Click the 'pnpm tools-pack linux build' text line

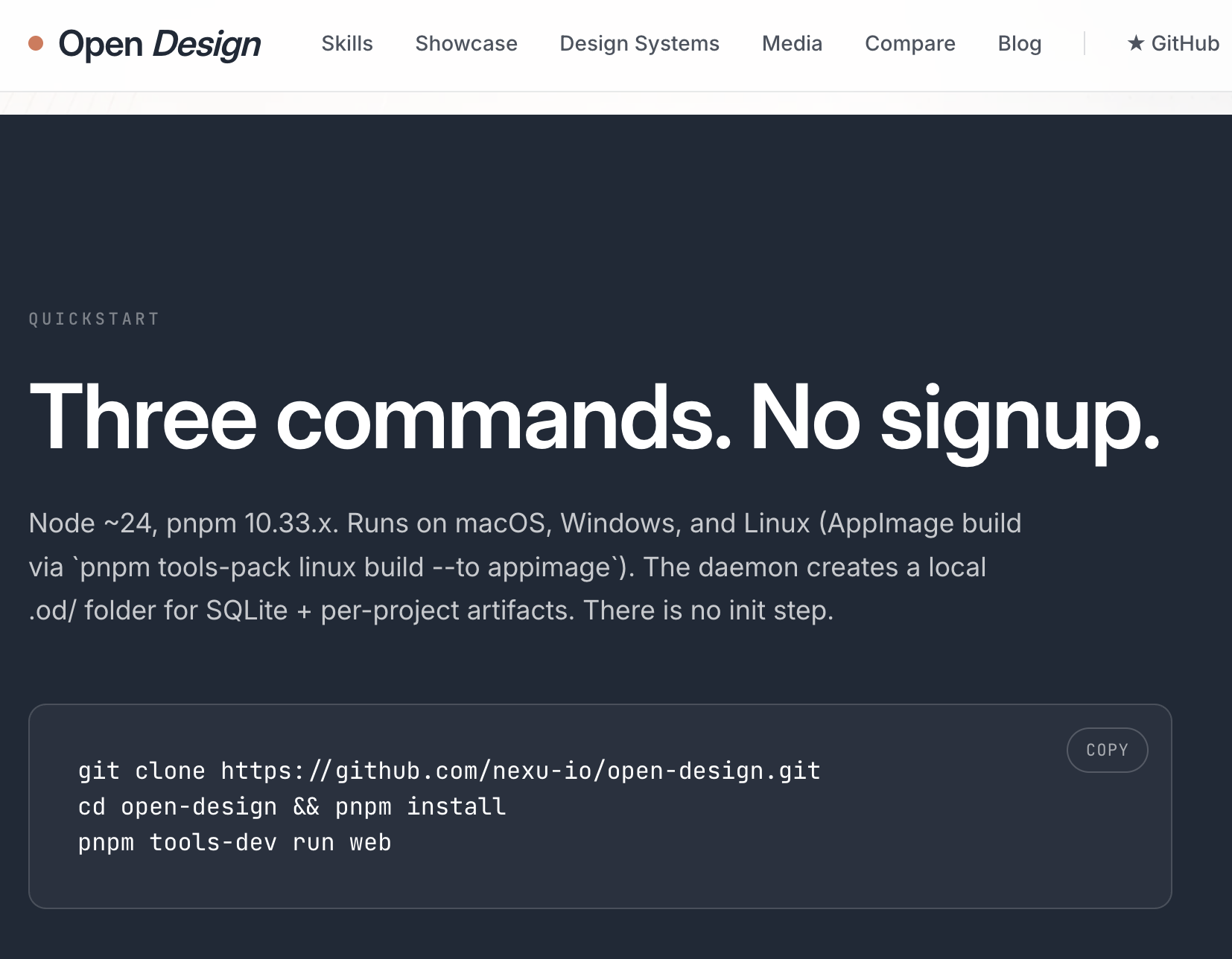click(x=507, y=567)
